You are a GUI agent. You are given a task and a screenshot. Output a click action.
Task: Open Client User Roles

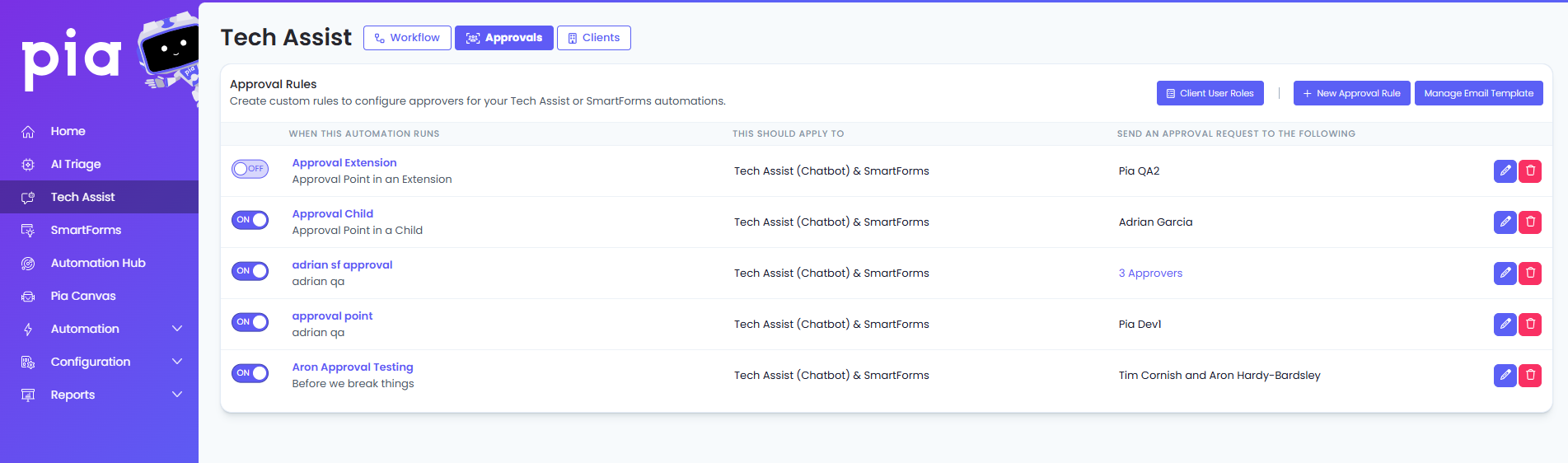1210,93
